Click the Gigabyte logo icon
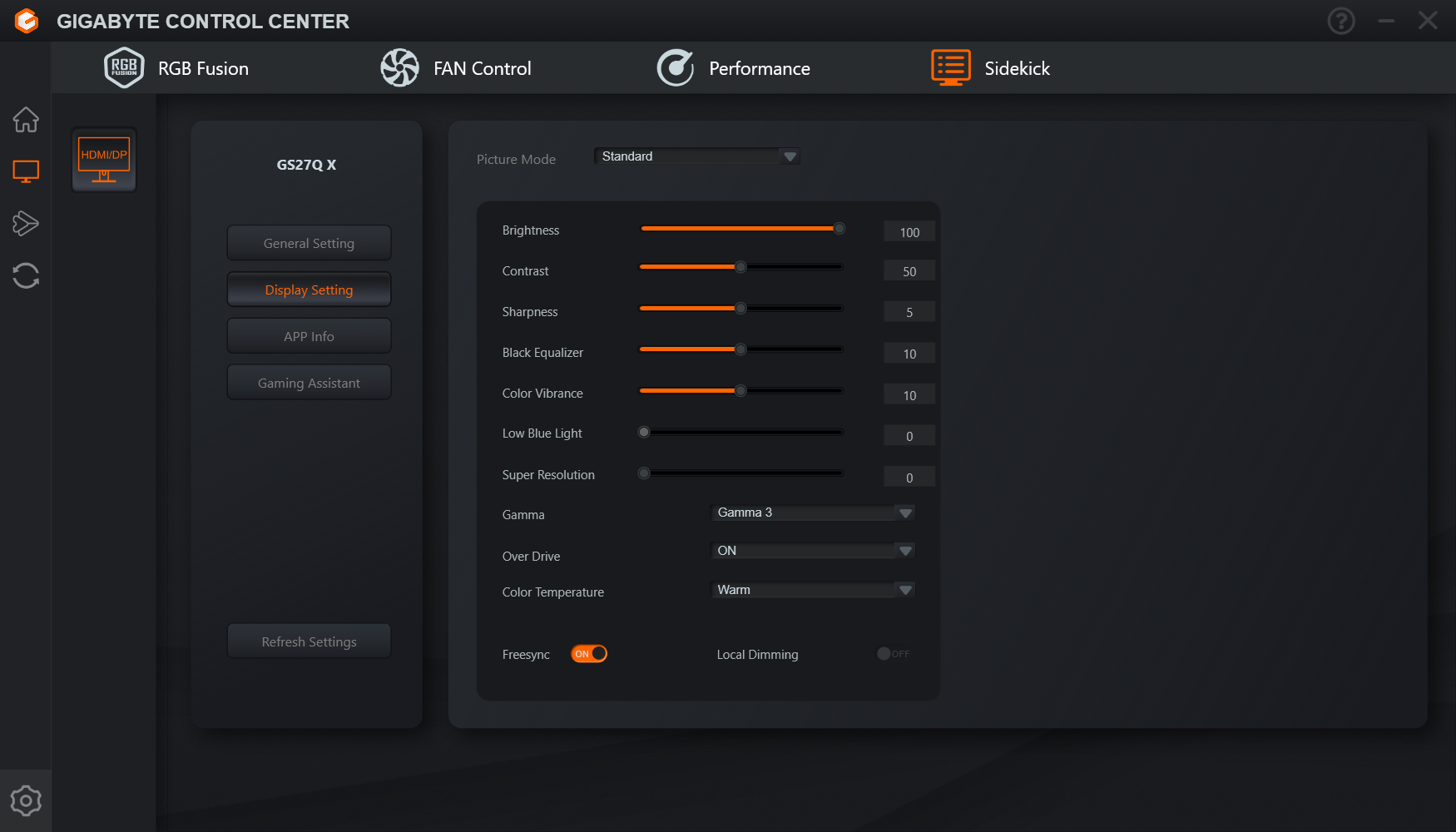1456x832 pixels. [x=27, y=21]
